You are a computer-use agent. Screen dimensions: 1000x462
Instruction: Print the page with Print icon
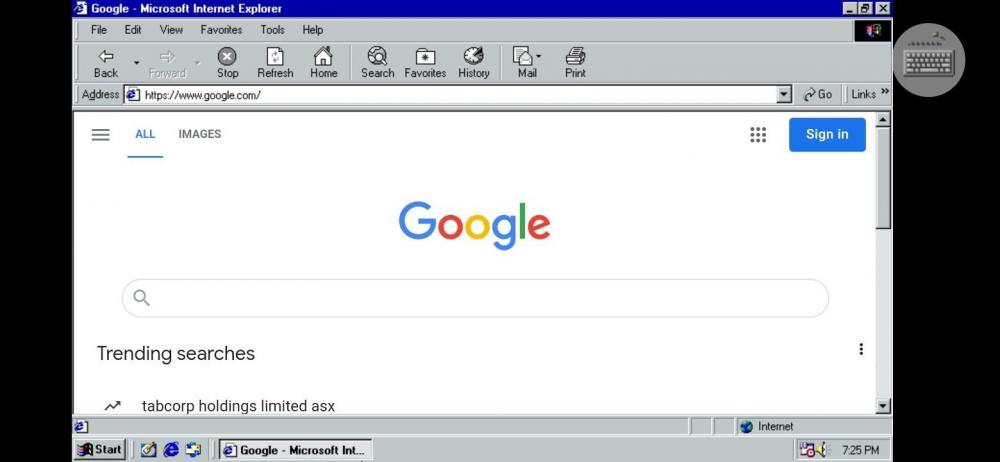click(x=575, y=63)
